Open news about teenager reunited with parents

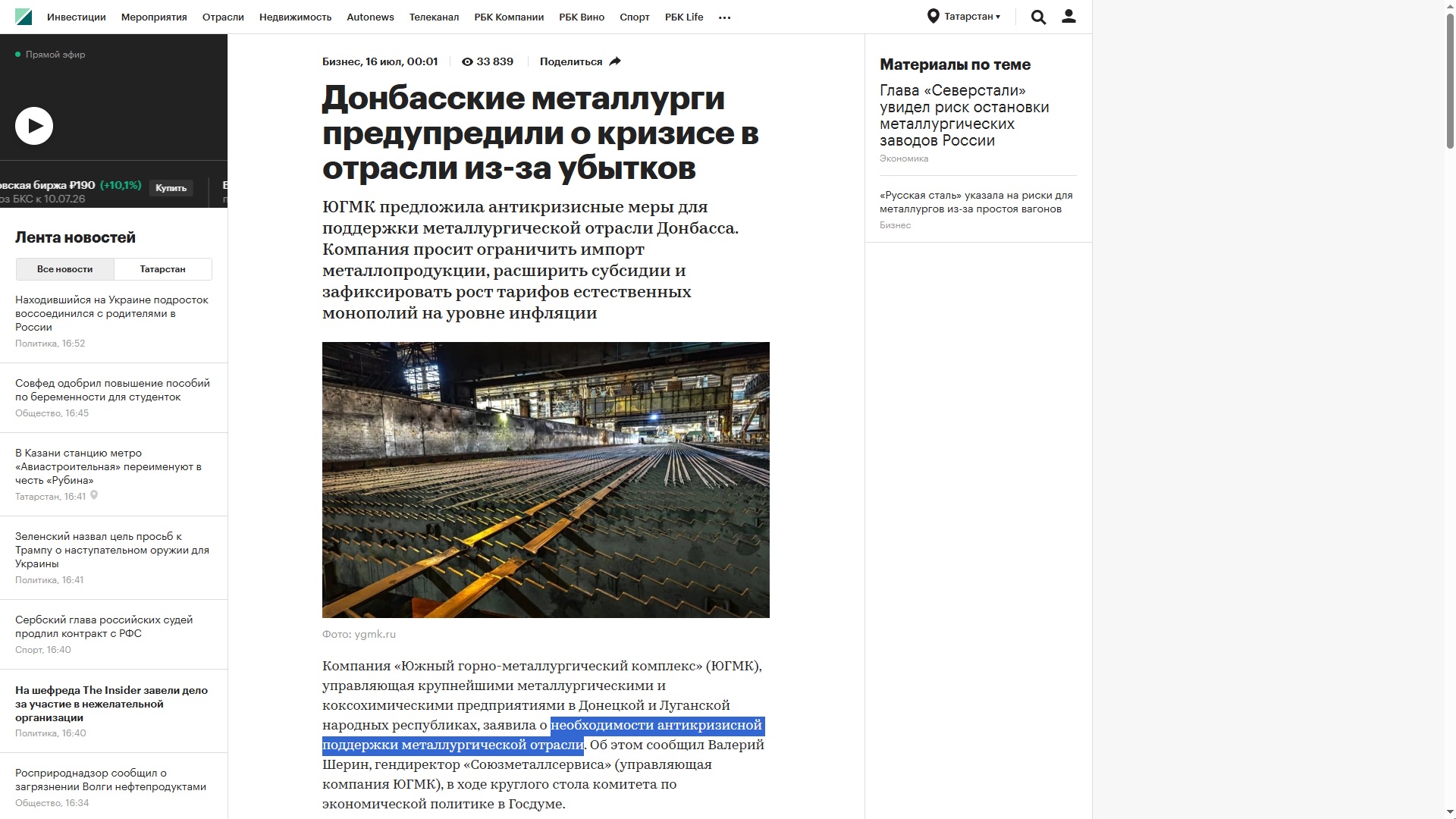(112, 313)
